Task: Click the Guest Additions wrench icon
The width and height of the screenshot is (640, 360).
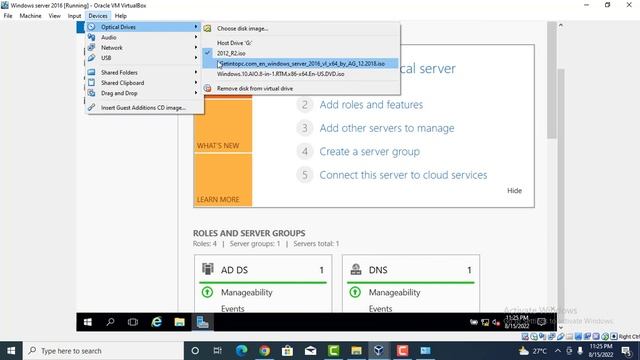Action: tap(91, 107)
